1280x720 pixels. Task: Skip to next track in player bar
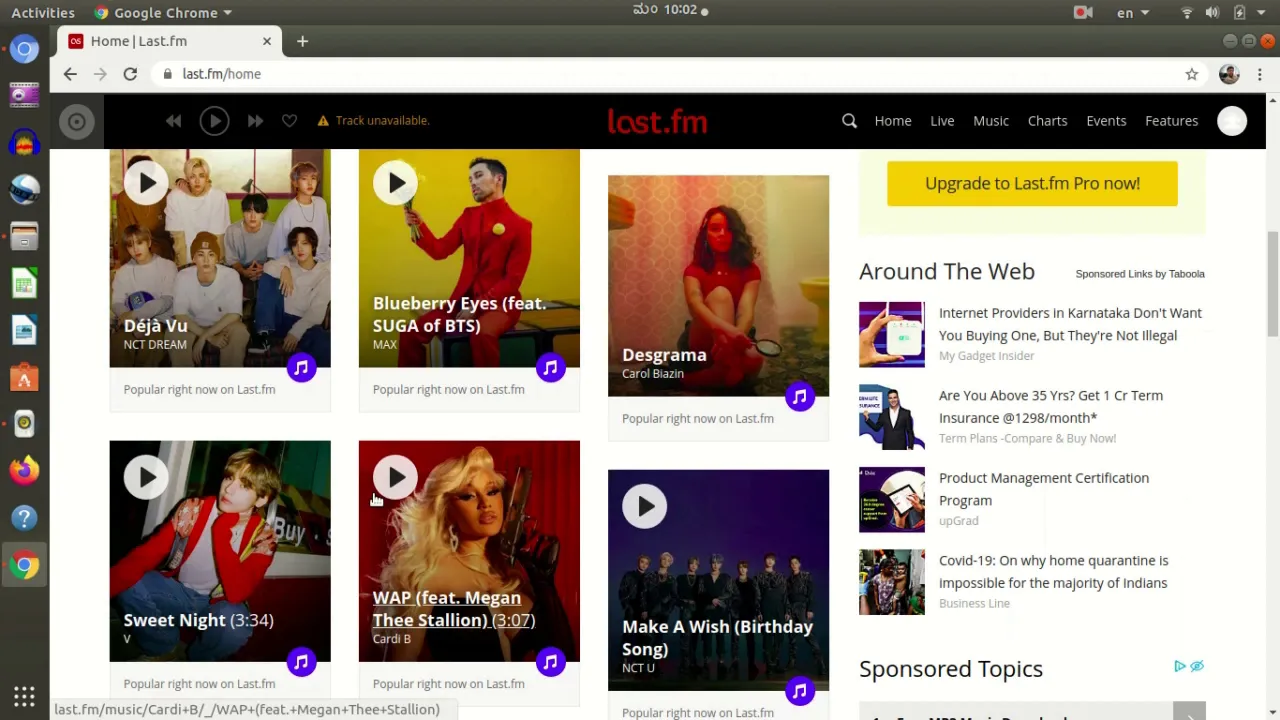click(255, 121)
